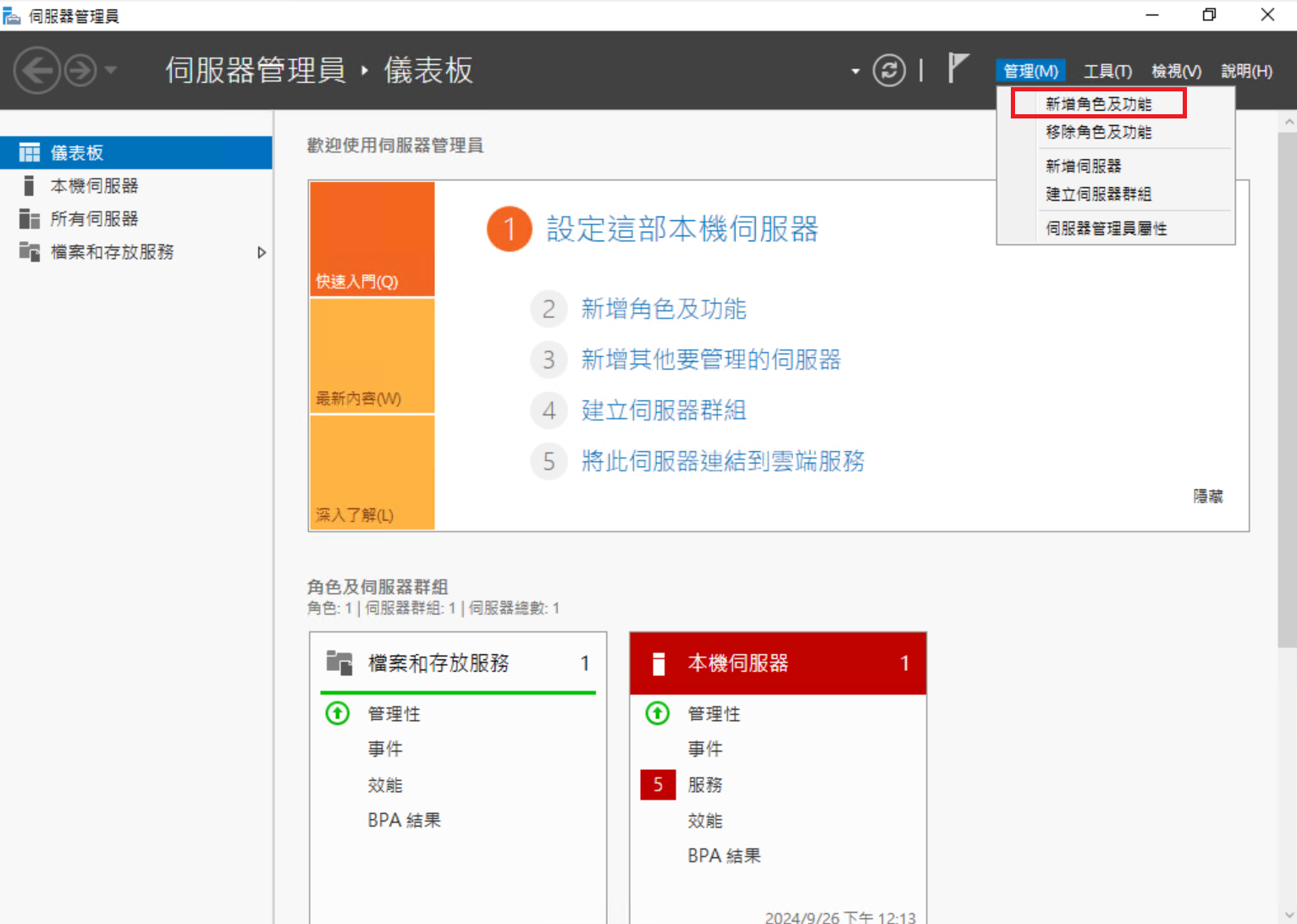Select 檔案和存放服務 in the sidebar
This screenshot has width=1297, height=924.
tap(135, 251)
